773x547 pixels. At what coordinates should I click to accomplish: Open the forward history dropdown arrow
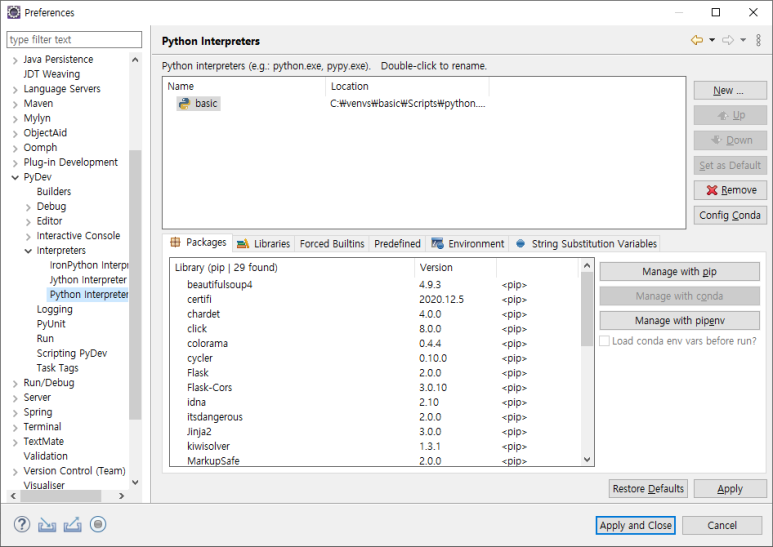coord(743,40)
